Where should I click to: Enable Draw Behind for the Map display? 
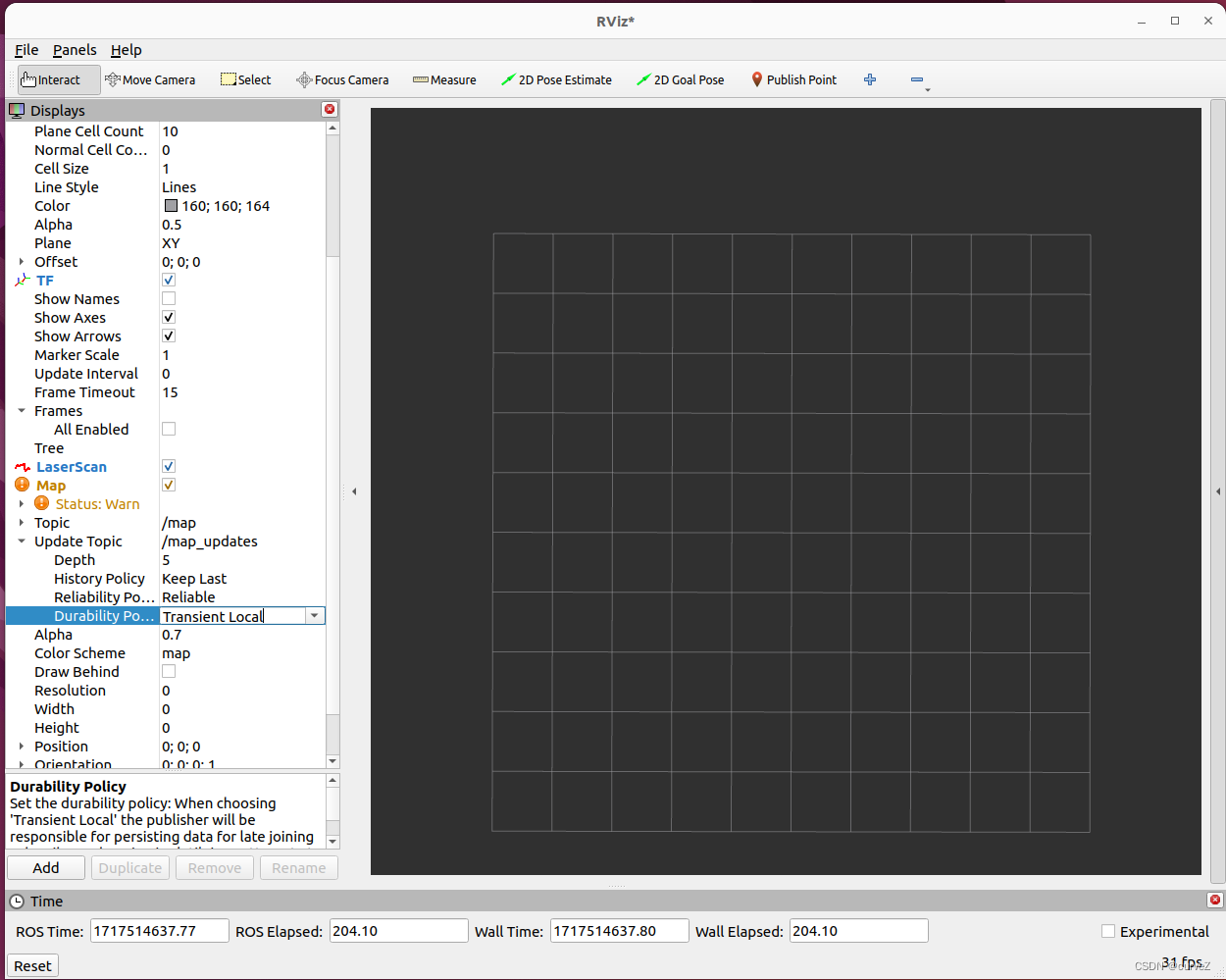(x=168, y=671)
